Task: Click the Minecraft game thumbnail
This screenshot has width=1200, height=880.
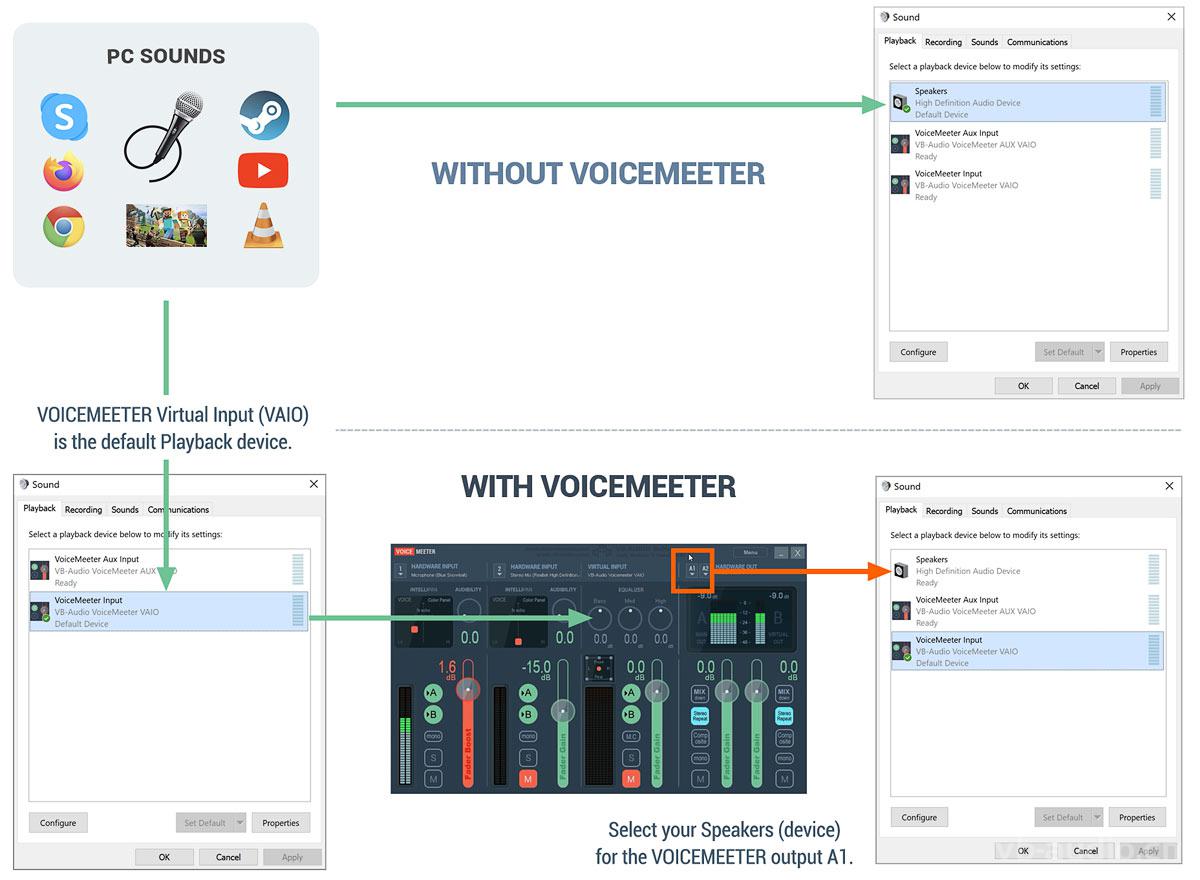Action: 166,225
